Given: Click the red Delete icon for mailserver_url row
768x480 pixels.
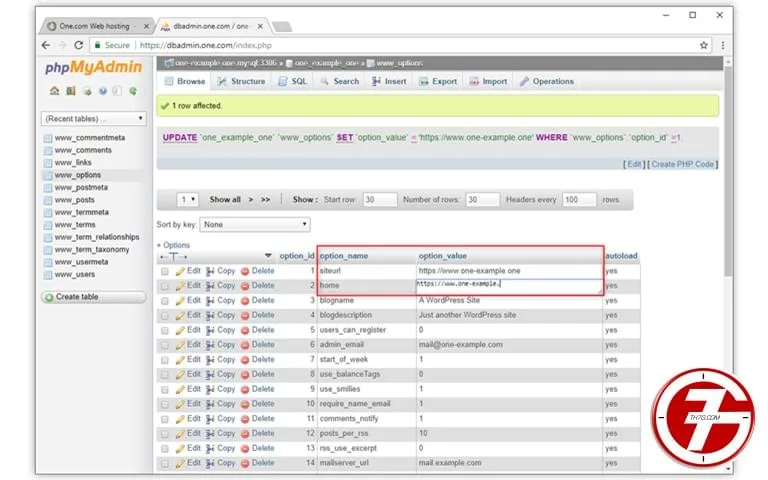Looking at the screenshot, I should tap(245, 463).
